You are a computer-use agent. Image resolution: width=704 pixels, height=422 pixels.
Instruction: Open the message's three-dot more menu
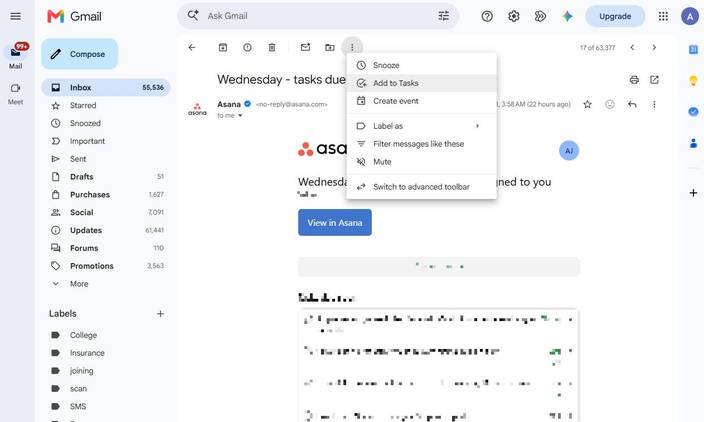(x=654, y=105)
